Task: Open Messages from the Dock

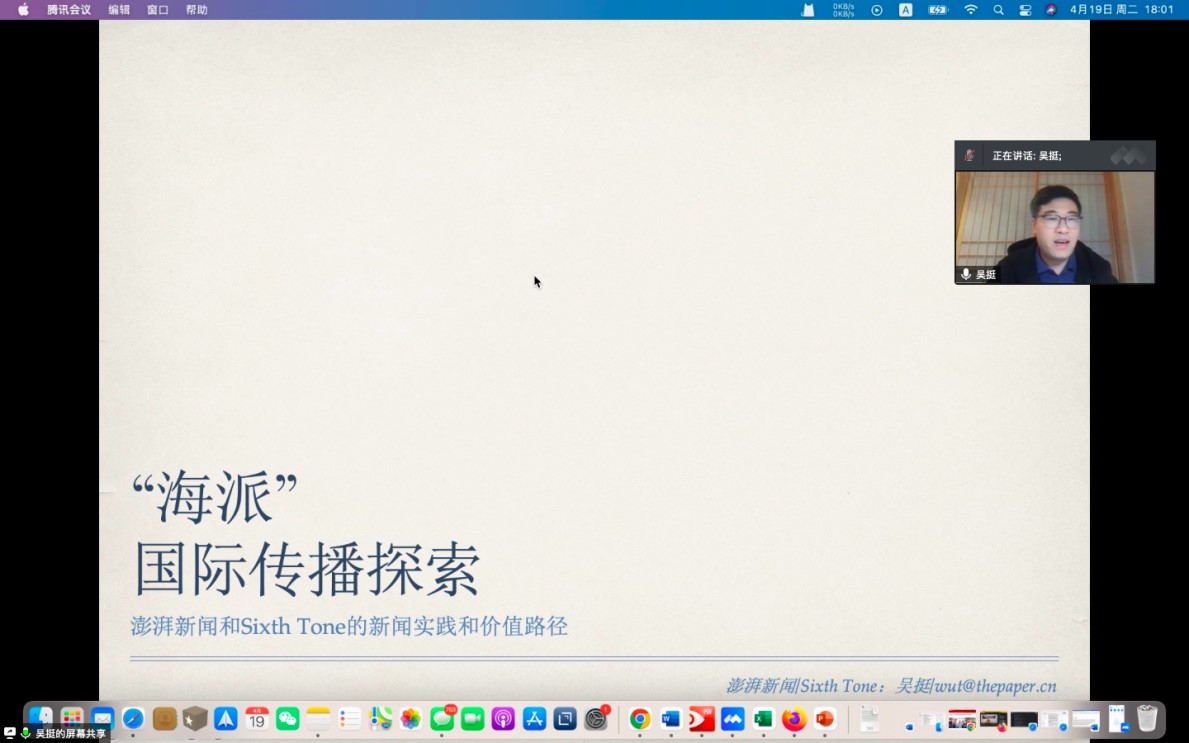Action: 442,719
